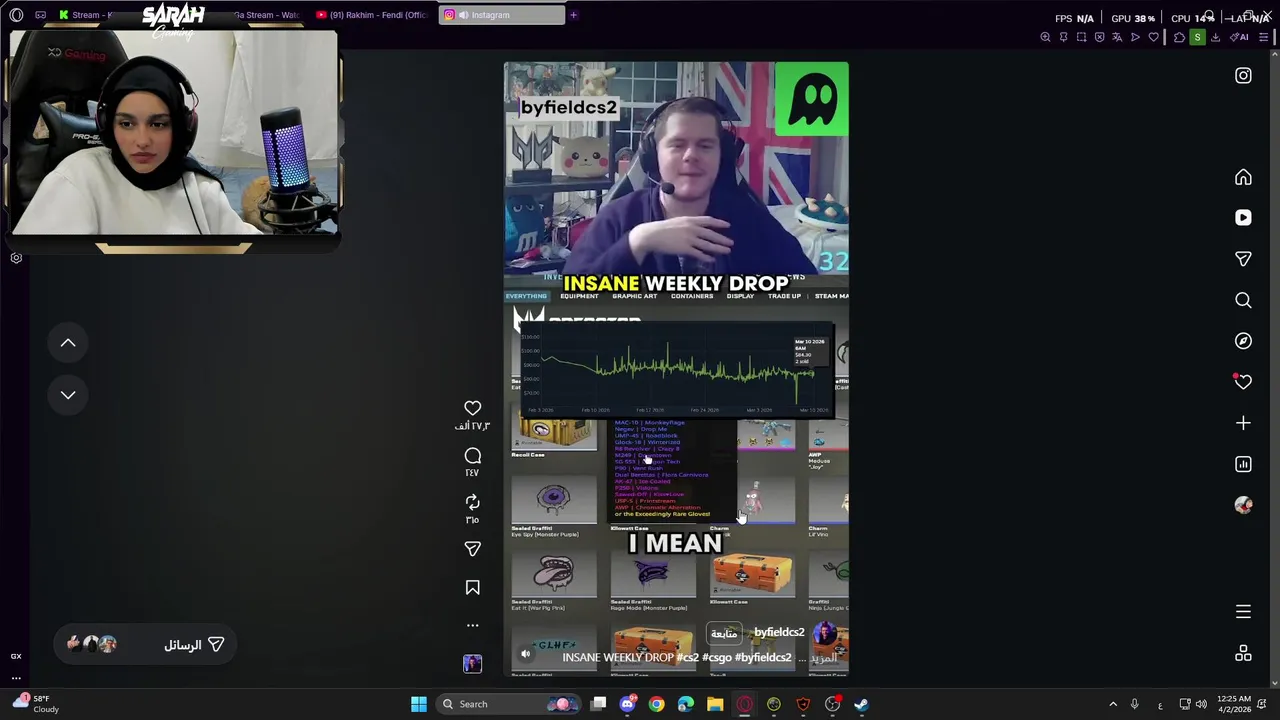
Task: Expand caption with المزيد link
Action: (x=823, y=658)
